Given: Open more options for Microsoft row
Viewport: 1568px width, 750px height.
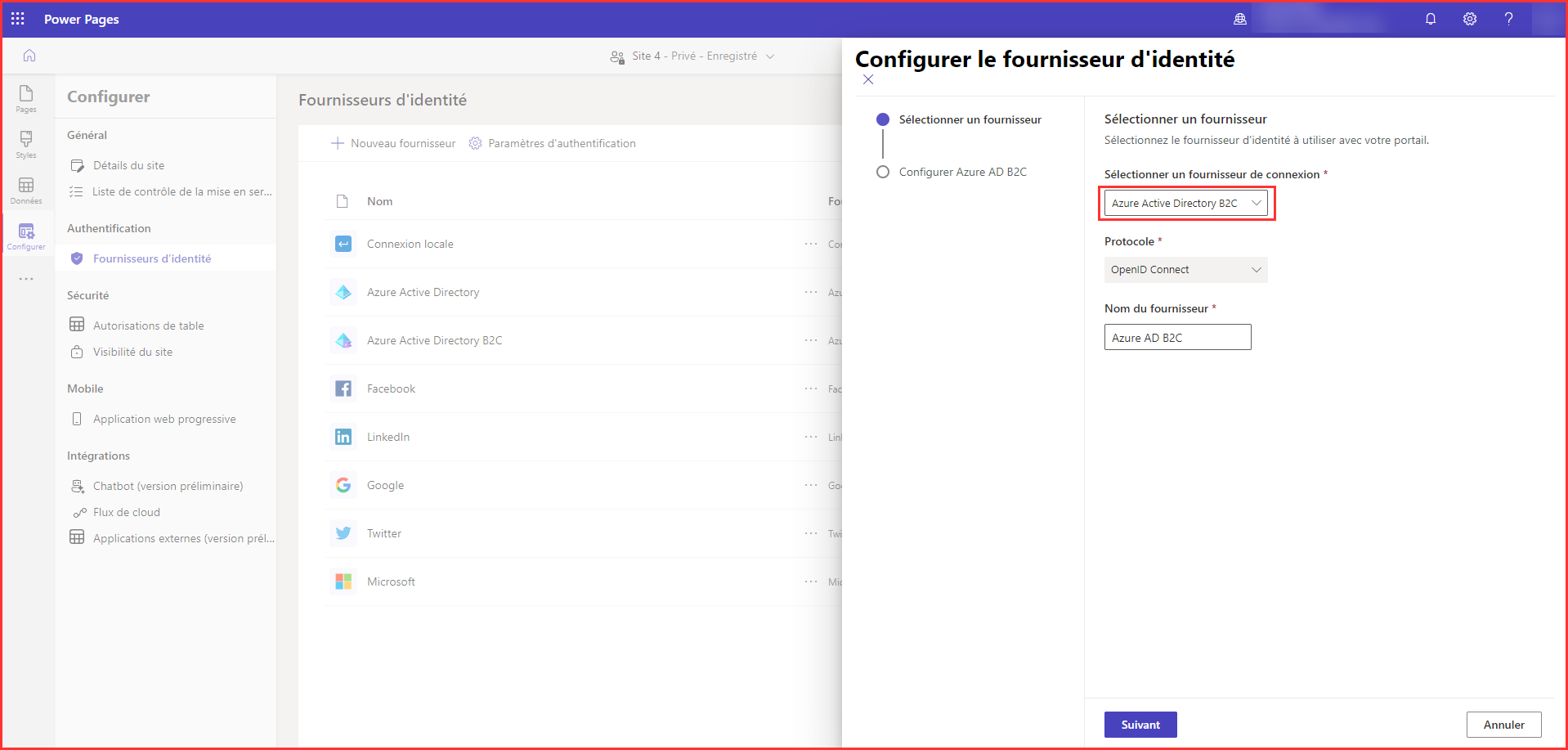Looking at the screenshot, I should click(811, 582).
